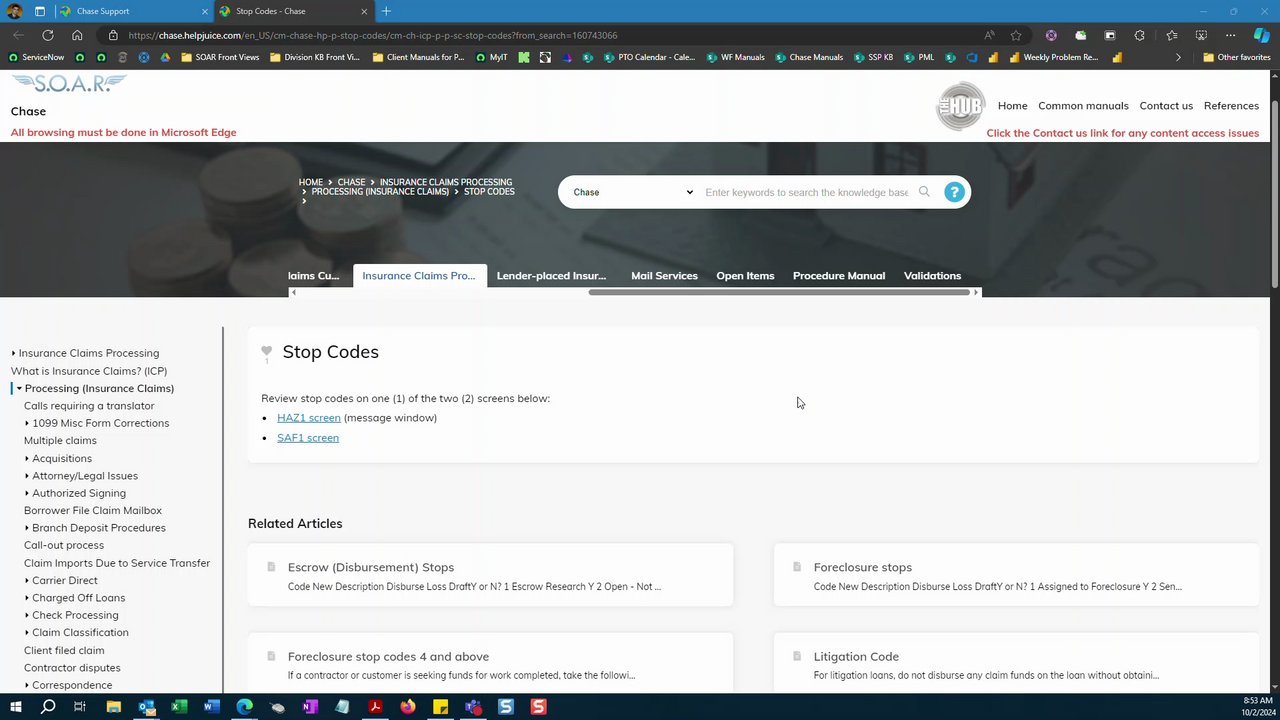
Task: Click the blue help question mark icon
Action: 954,192
